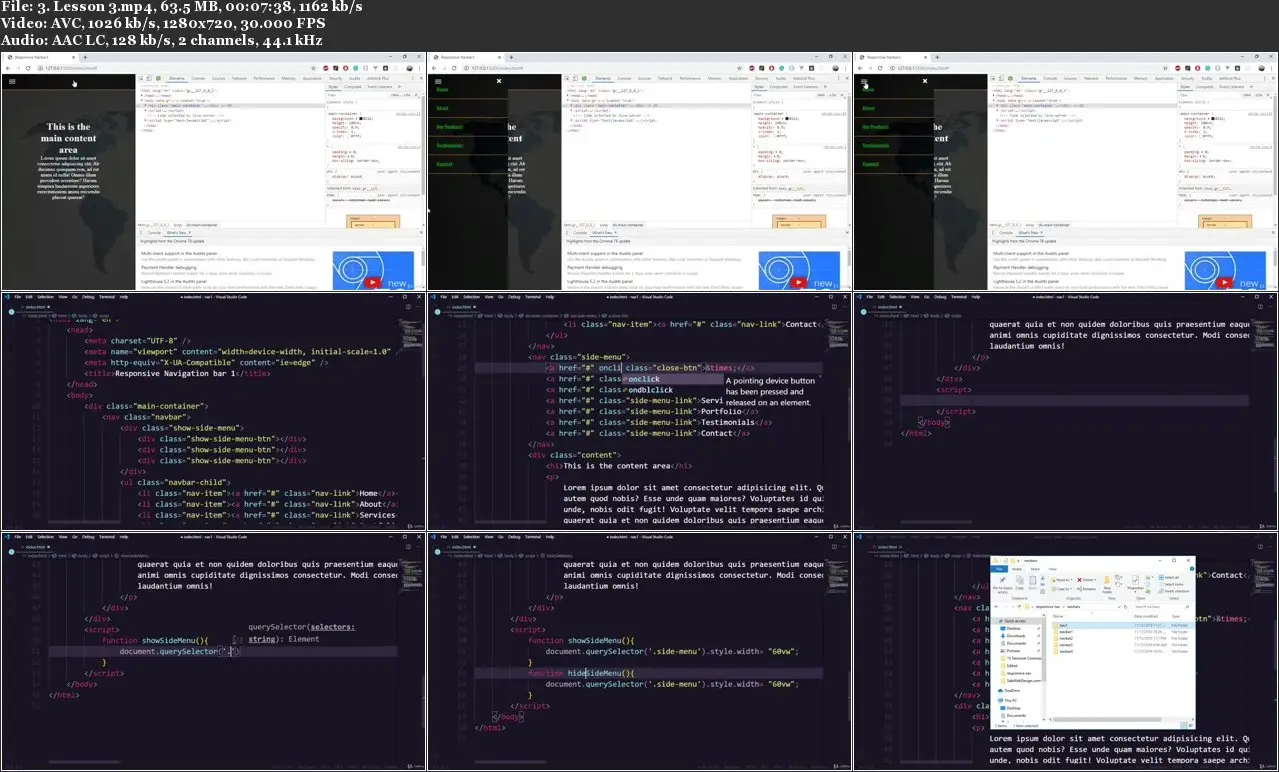
Task: Click Select all in the File Explorer ribbon
Action: (1168, 577)
